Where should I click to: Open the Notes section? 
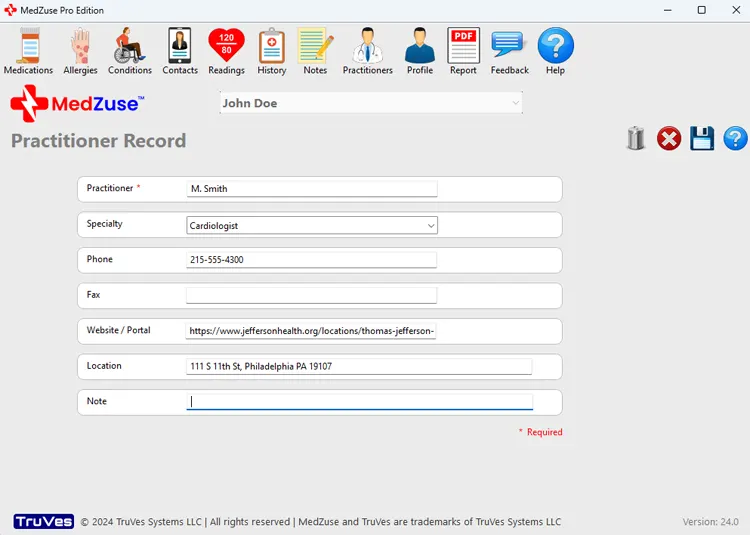pos(315,51)
